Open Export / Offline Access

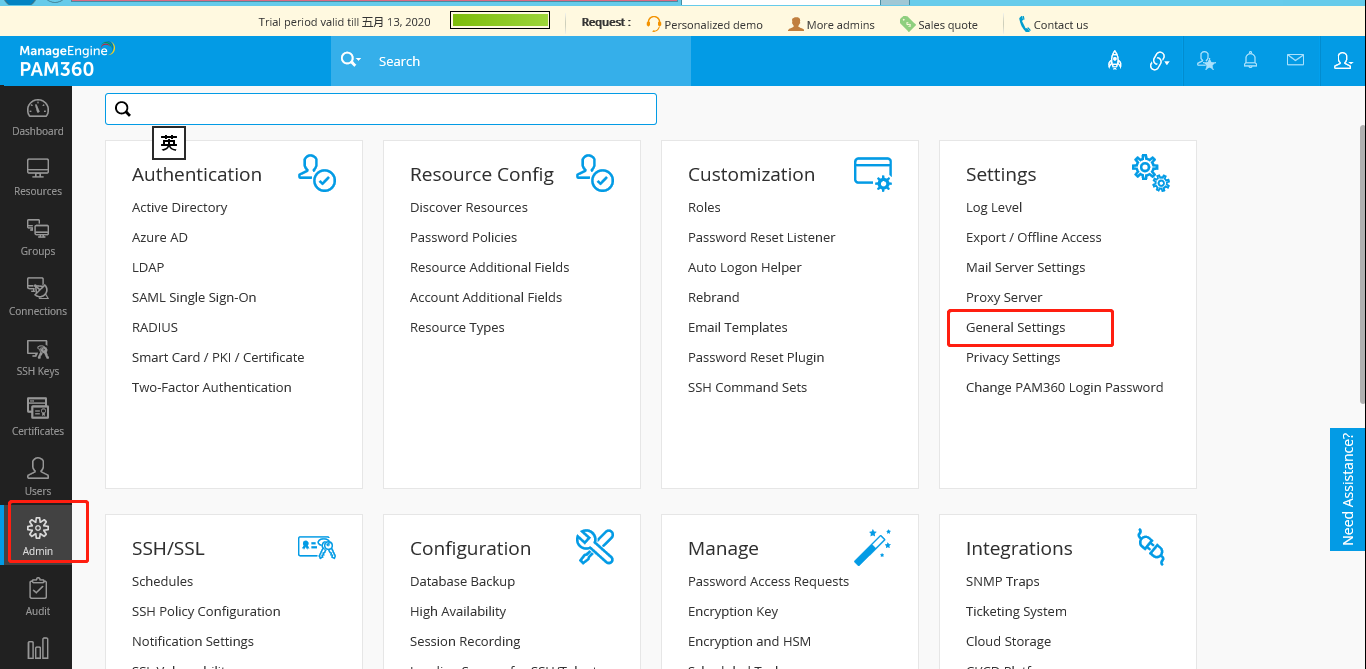coord(1034,238)
